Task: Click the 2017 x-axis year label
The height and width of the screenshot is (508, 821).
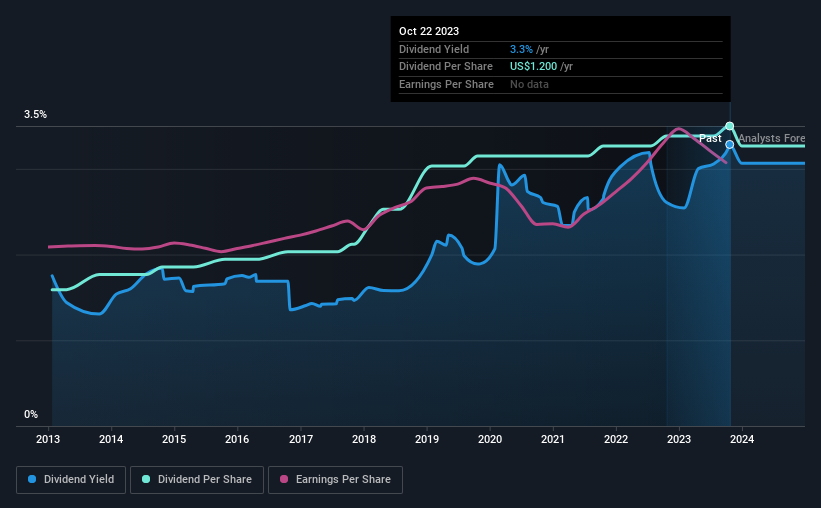Action: point(301,439)
